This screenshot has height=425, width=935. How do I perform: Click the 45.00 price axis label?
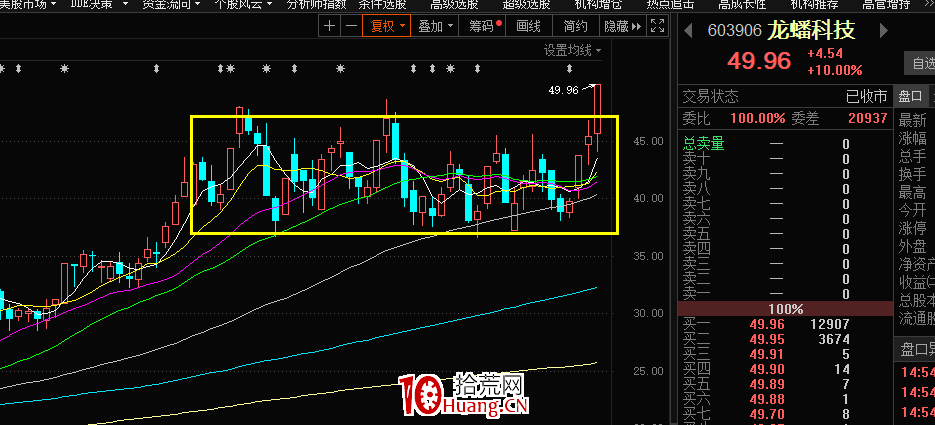click(x=648, y=141)
